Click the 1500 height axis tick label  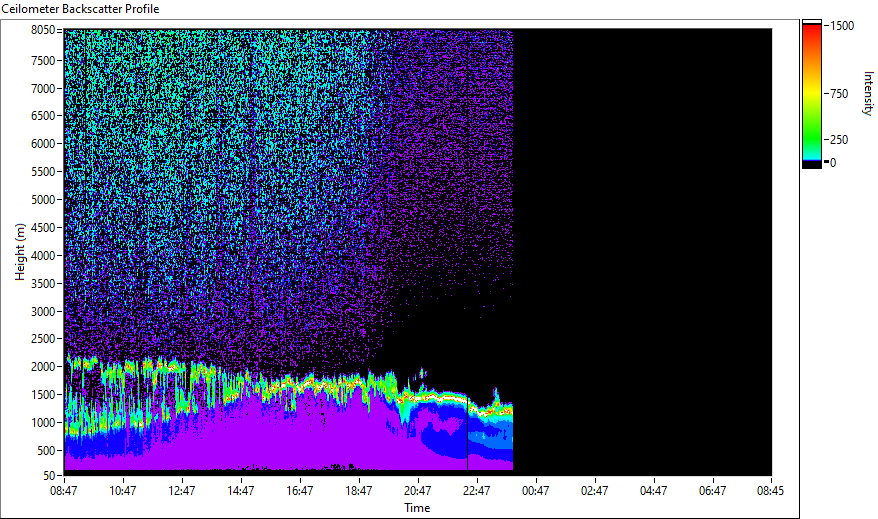tap(43, 395)
